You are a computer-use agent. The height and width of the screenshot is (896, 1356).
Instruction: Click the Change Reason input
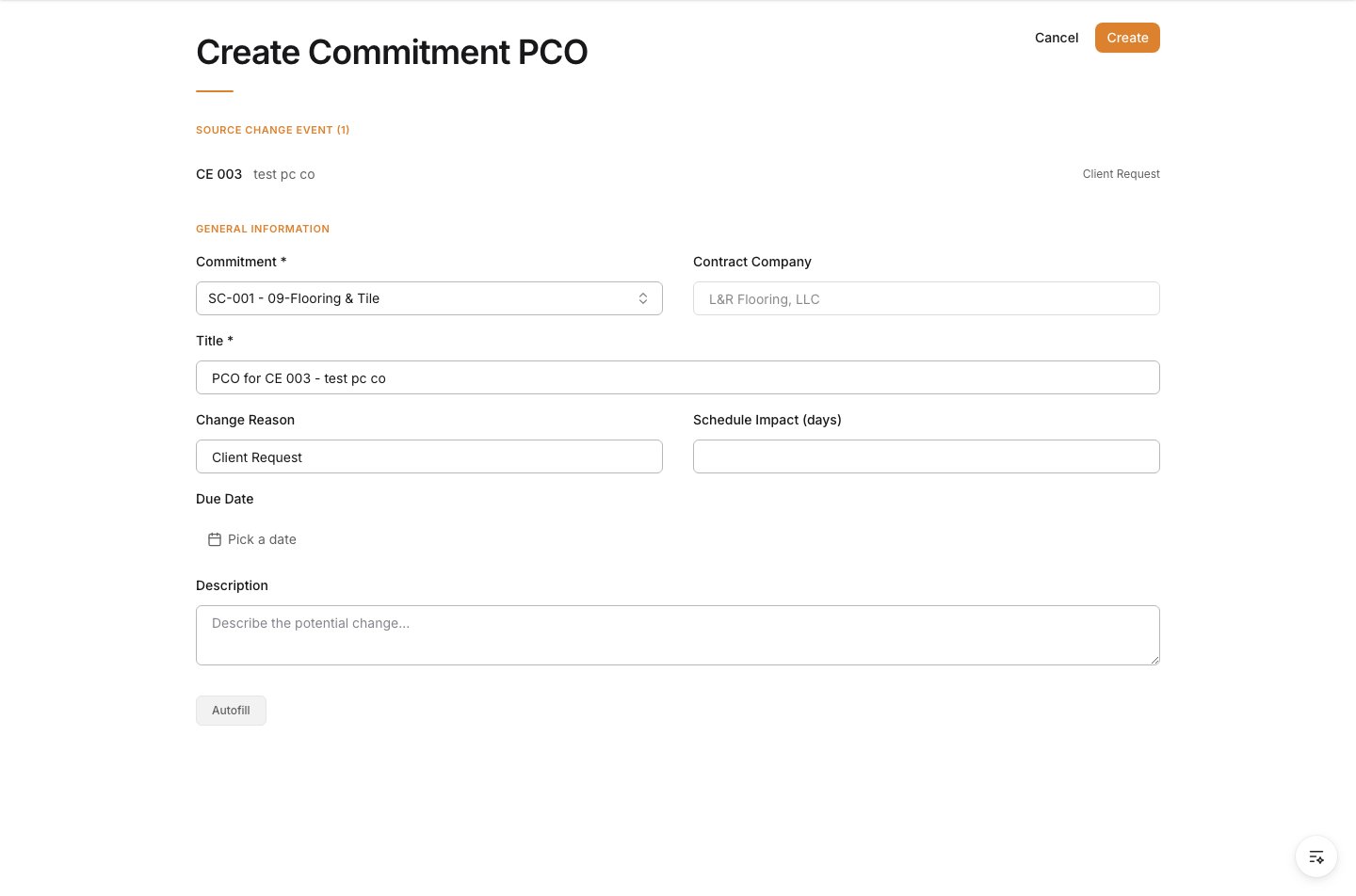[x=429, y=456]
